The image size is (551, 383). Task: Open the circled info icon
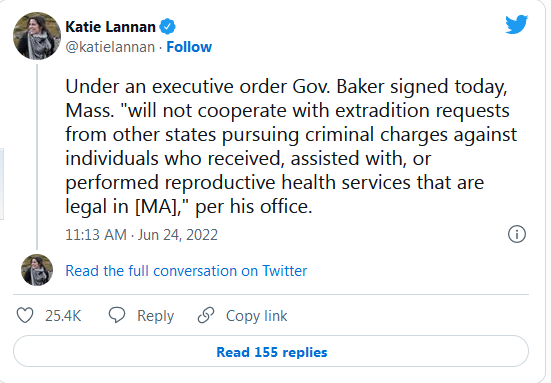517,234
